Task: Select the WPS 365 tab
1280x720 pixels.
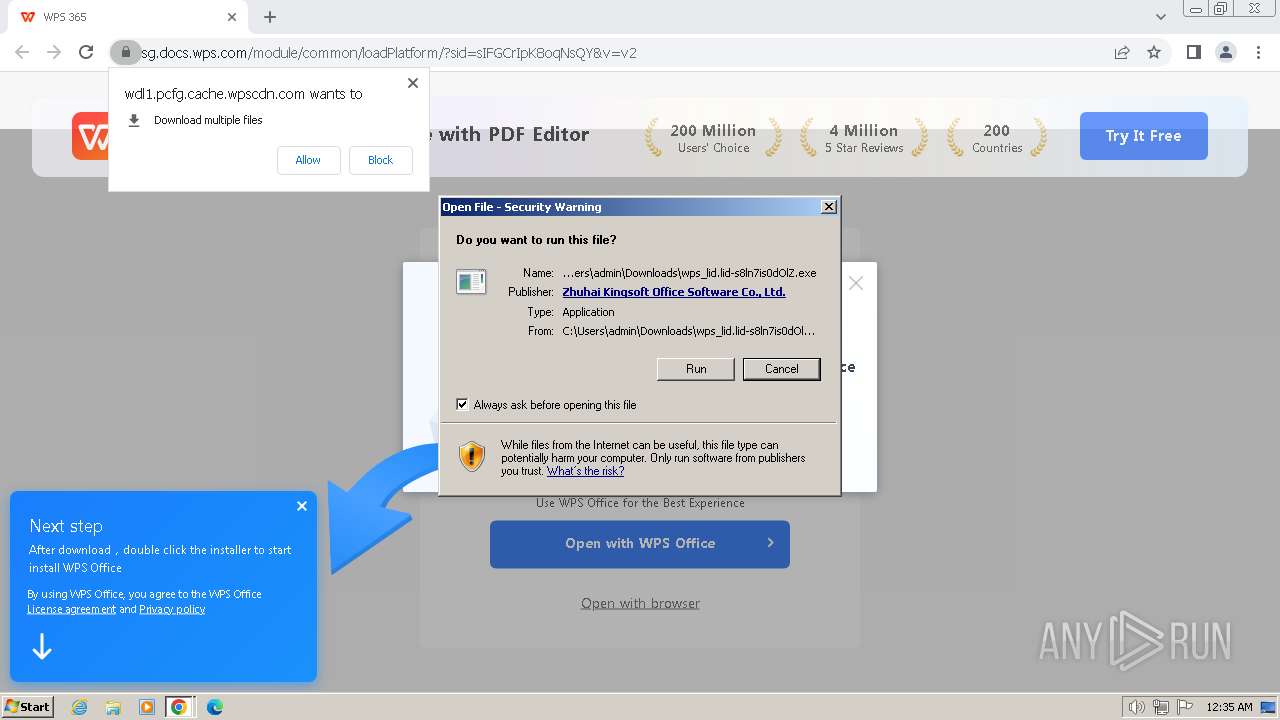Action: point(128,17)
